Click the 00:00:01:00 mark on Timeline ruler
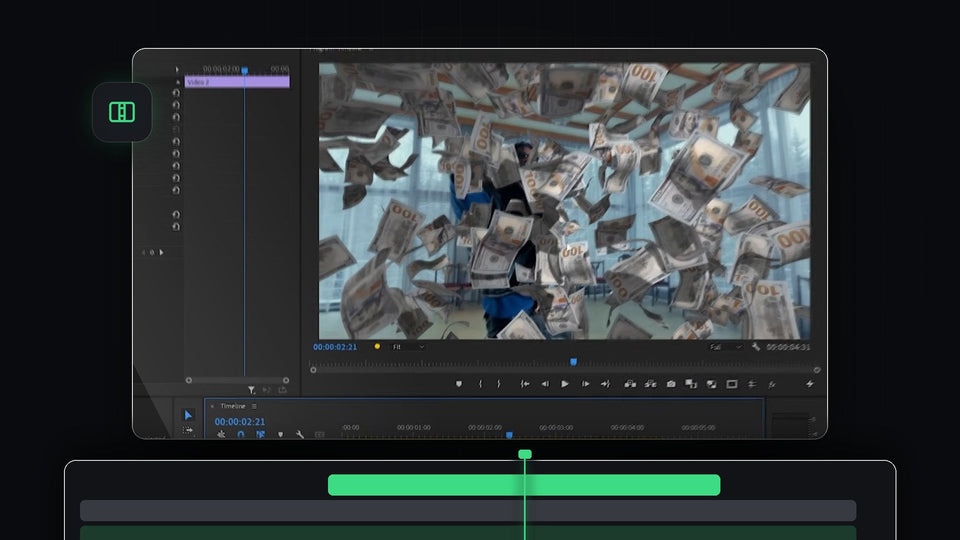 (x=413, y=427)
